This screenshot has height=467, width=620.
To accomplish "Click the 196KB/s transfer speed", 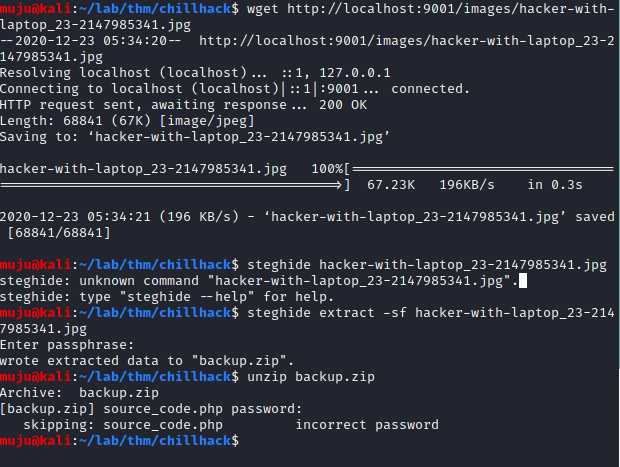I will point(467,185).
